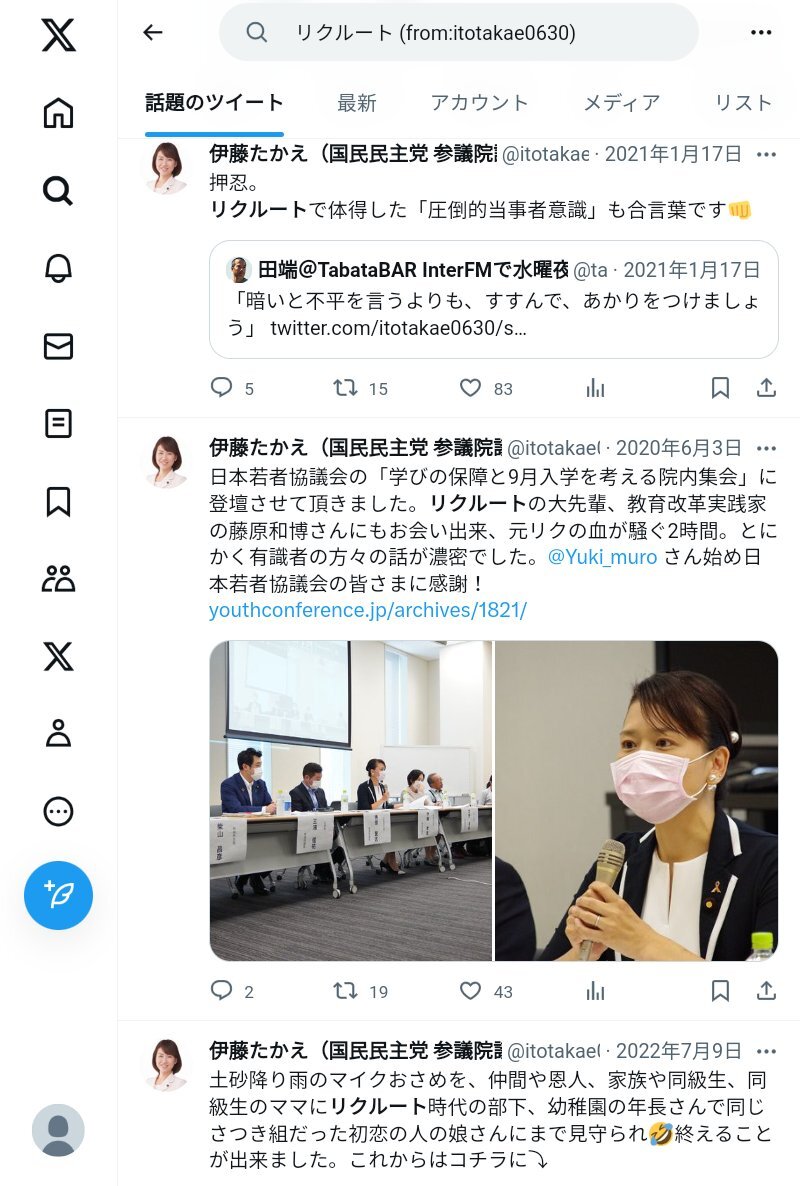Retweet the June 3 2020 tweet
Image resolution: width=800 pixels, height=1186 pixels.
346,991
